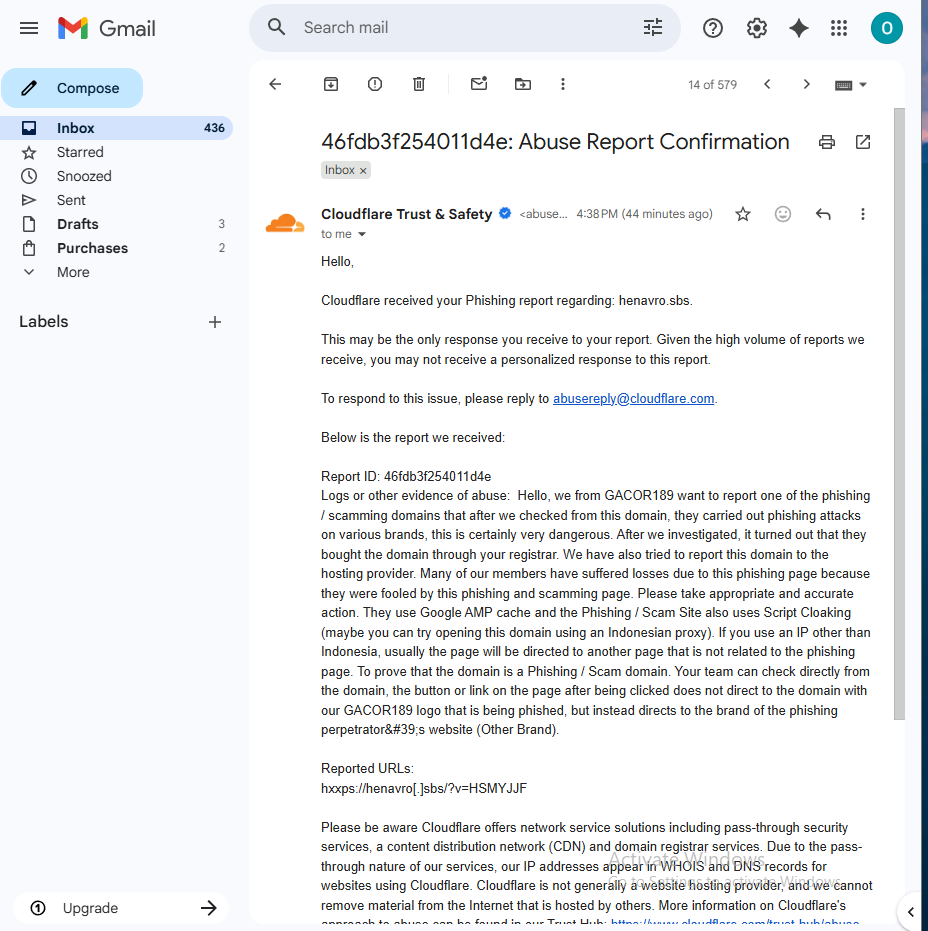Delete this email with trash icon
Viewport: 928px width, 931px height.
pos(419,84)
